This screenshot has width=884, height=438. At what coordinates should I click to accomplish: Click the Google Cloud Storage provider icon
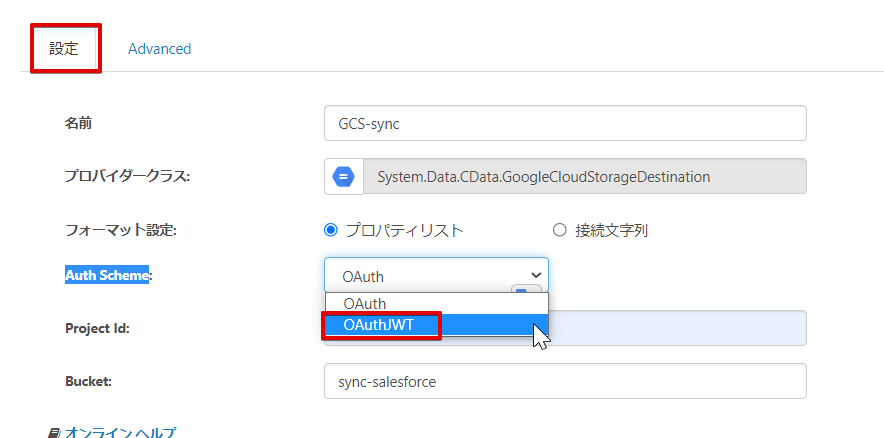(x=343, y=177)
